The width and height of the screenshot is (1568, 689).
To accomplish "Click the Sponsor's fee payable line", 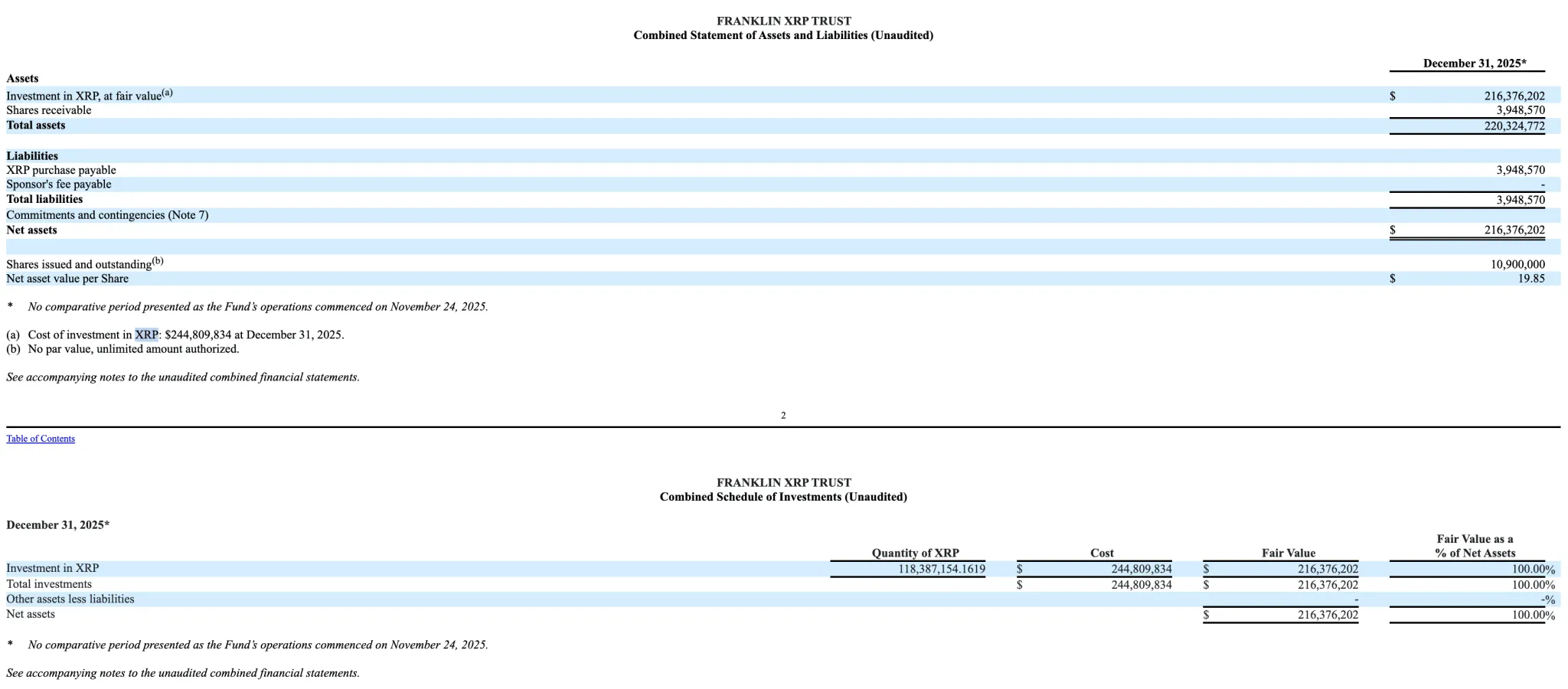I will [x=58, y=184].
